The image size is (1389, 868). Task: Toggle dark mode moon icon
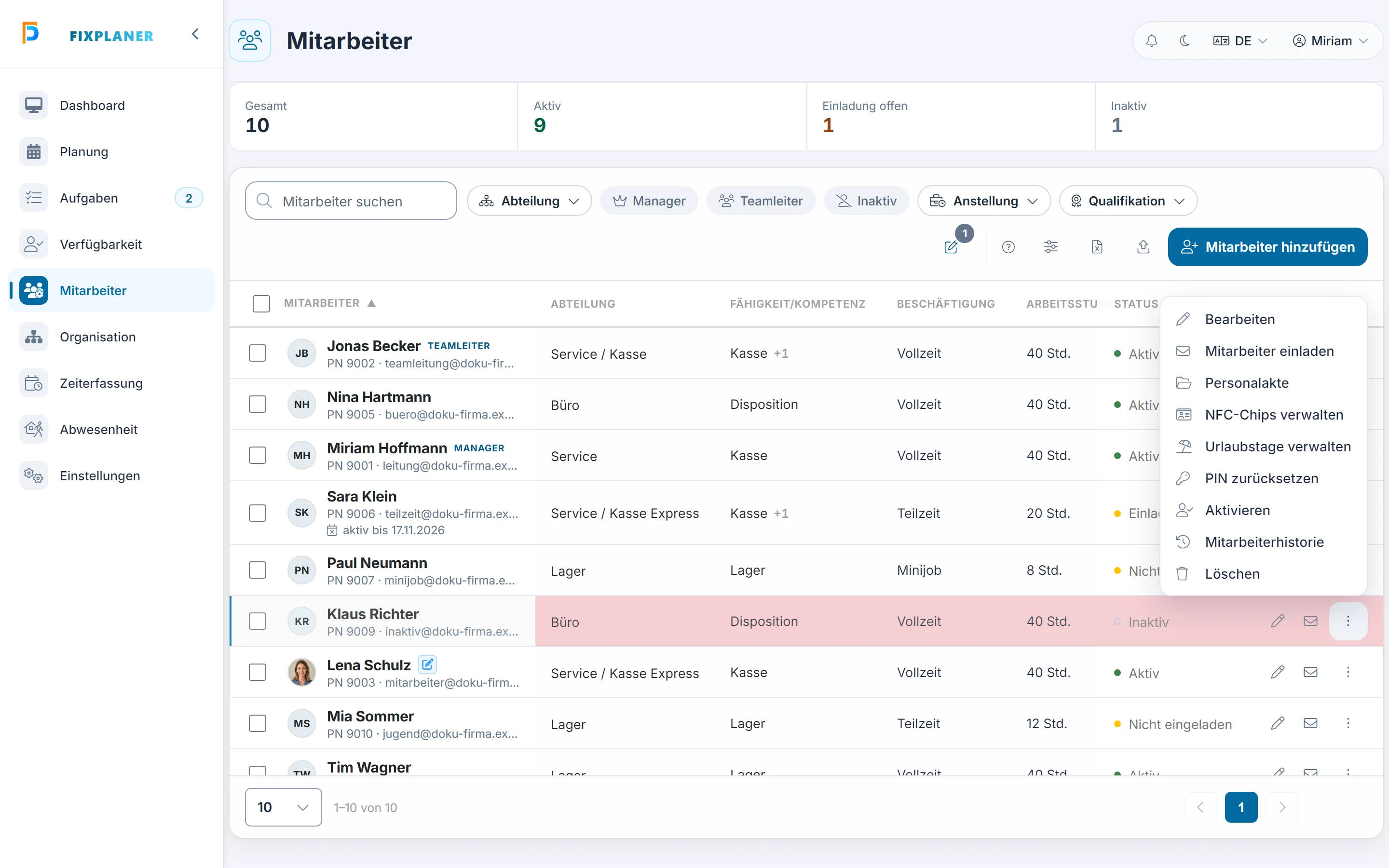(1184, 41)
